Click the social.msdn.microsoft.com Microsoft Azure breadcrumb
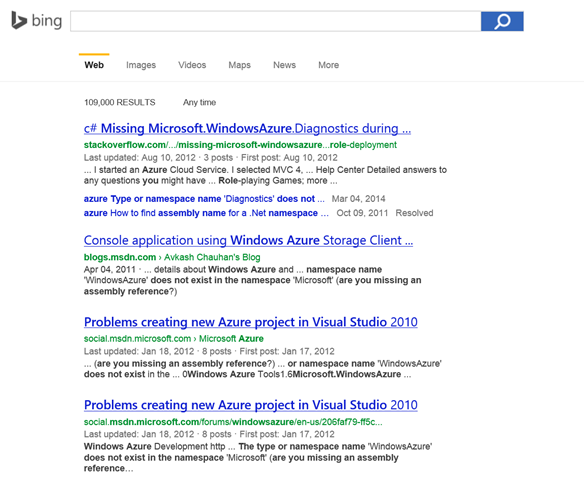This screenshot has height=480, width=584. 174,339
